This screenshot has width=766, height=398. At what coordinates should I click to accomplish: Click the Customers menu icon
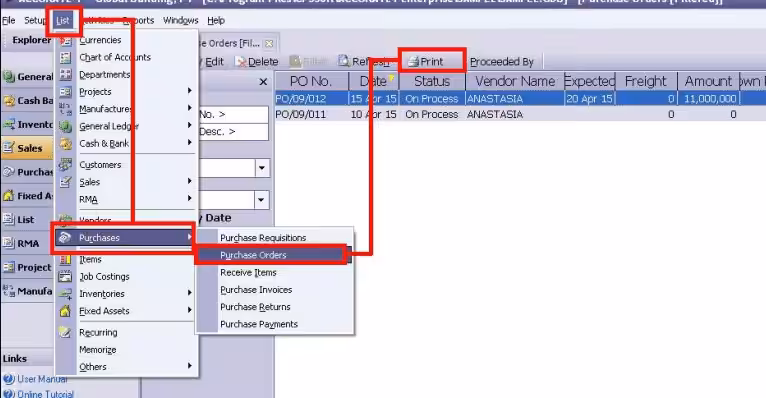[65, 165]
